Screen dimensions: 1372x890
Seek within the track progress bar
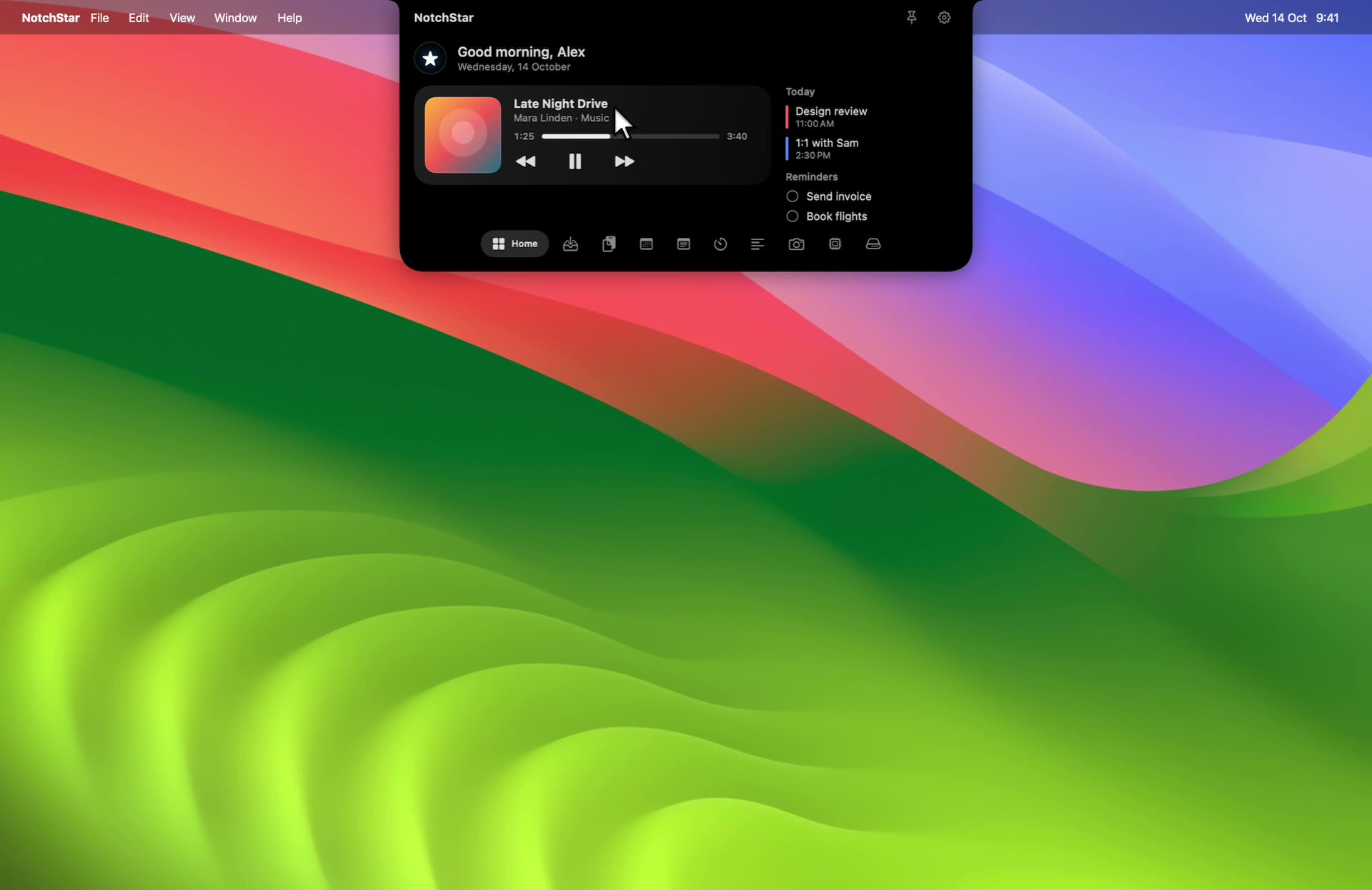[630, 136]
